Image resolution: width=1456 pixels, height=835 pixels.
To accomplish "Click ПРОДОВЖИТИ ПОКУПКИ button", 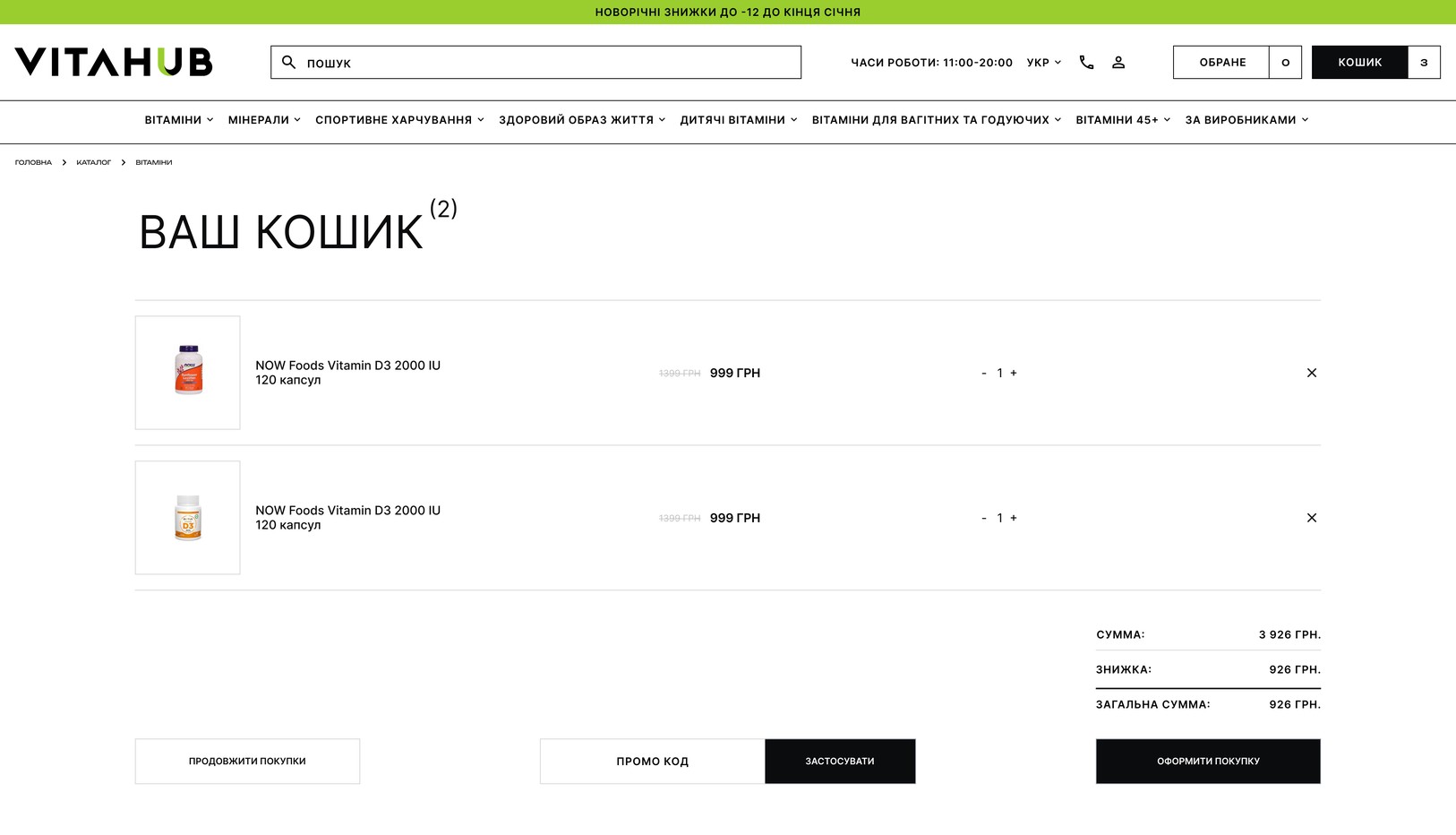I will (x=247, y=762).
